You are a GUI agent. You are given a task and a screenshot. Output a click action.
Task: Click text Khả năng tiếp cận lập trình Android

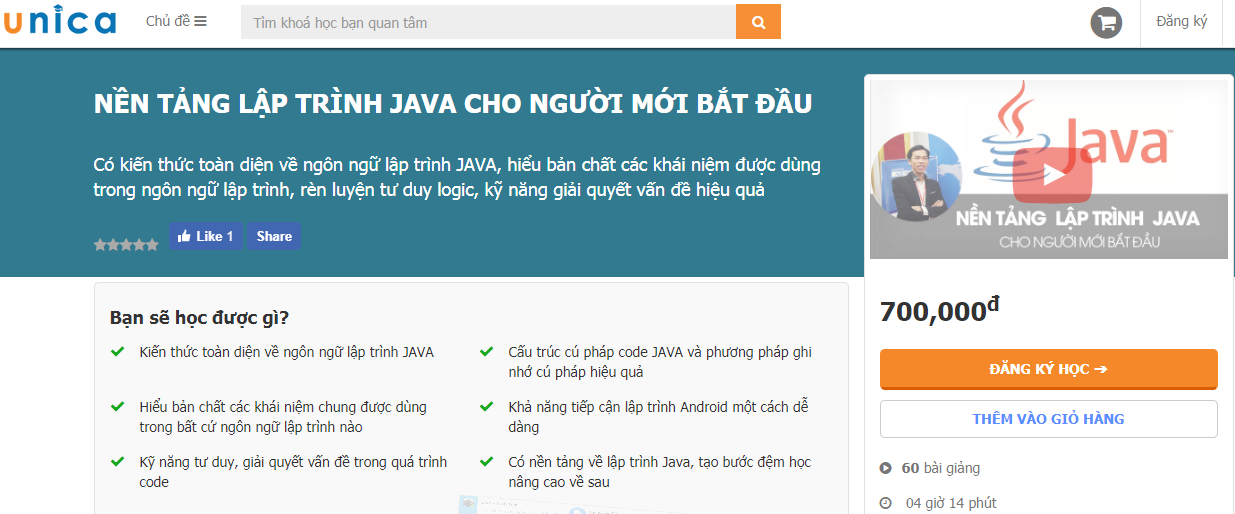658,416
